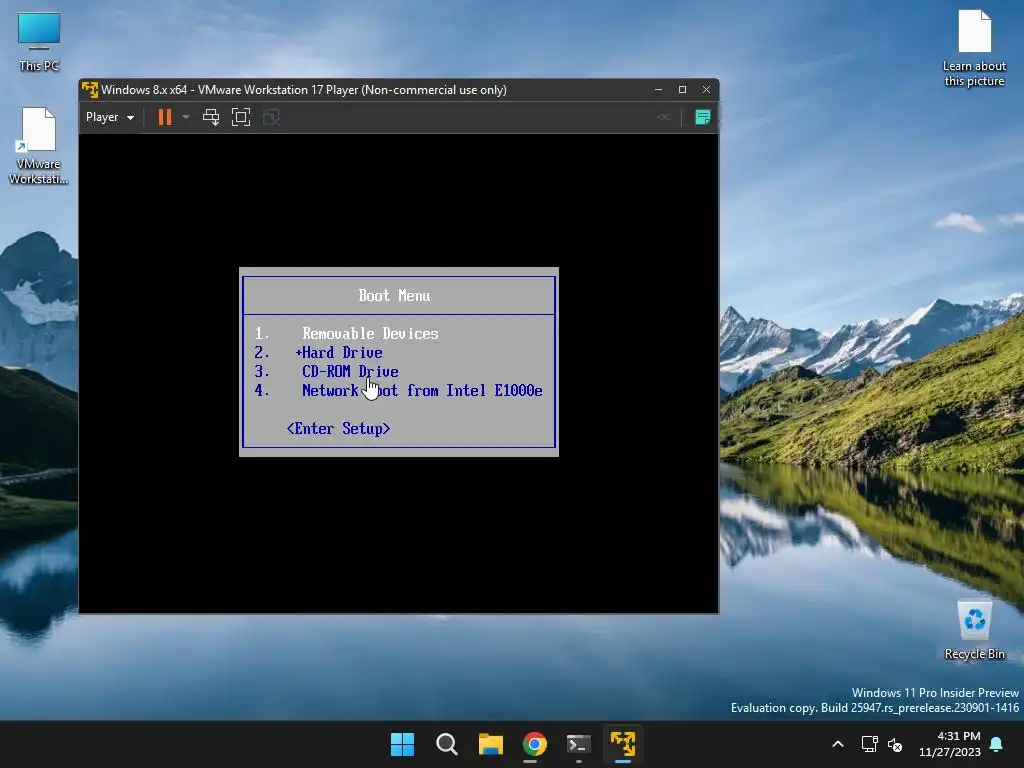Image resolution: width=1024 pixels, height=768 pixels.
Task: Enter full screen mode in VMware
Action: coord(241,118)
